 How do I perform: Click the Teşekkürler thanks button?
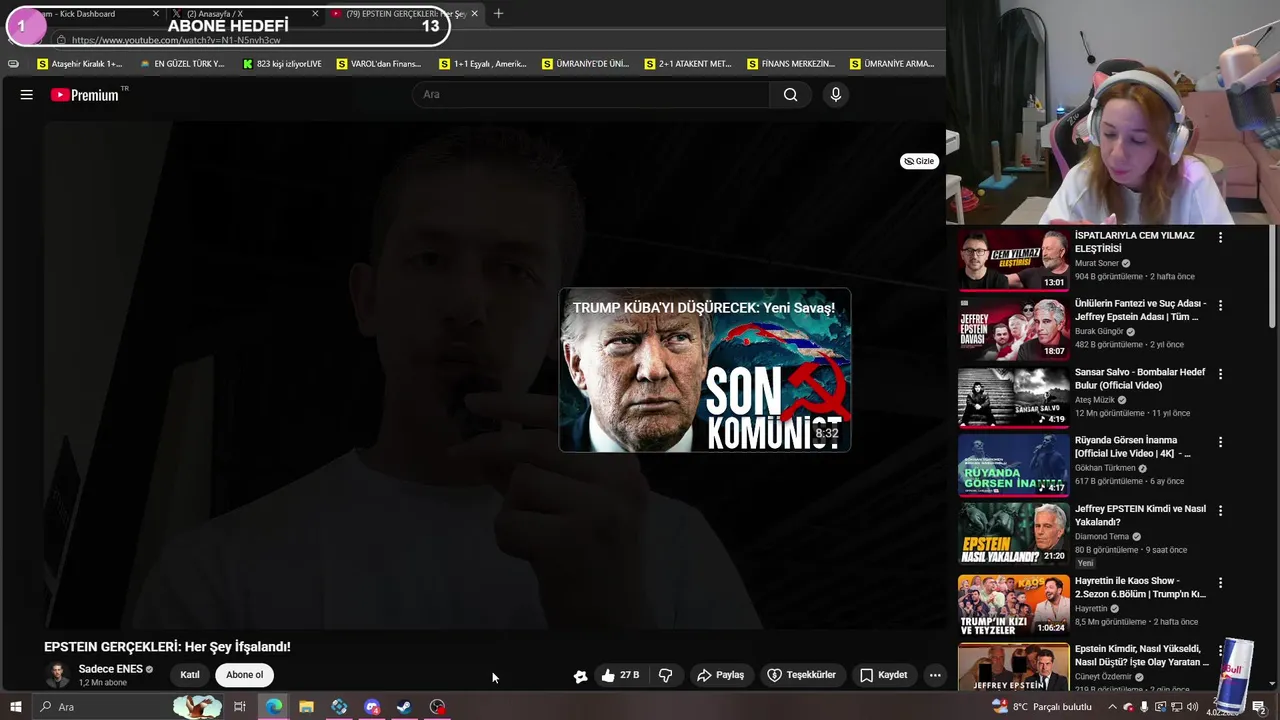click(801, 675)
